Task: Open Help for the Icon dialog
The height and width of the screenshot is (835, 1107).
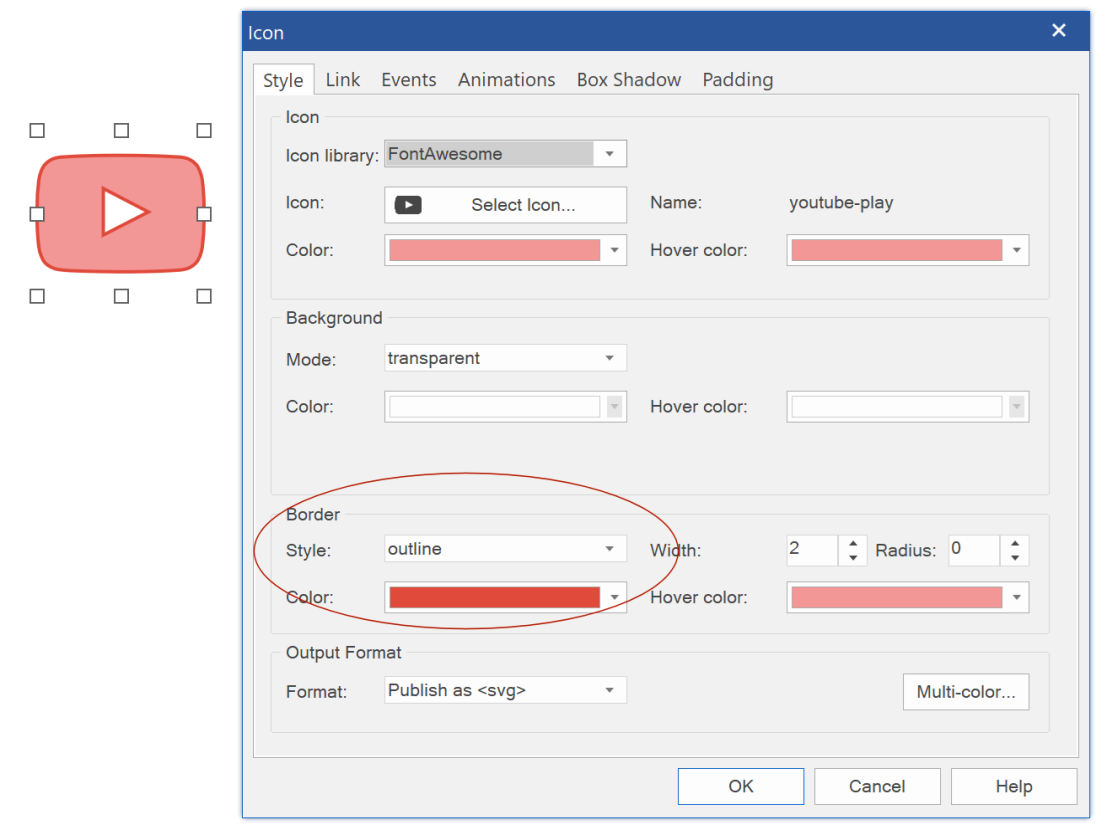Action: click(1014, 786)
